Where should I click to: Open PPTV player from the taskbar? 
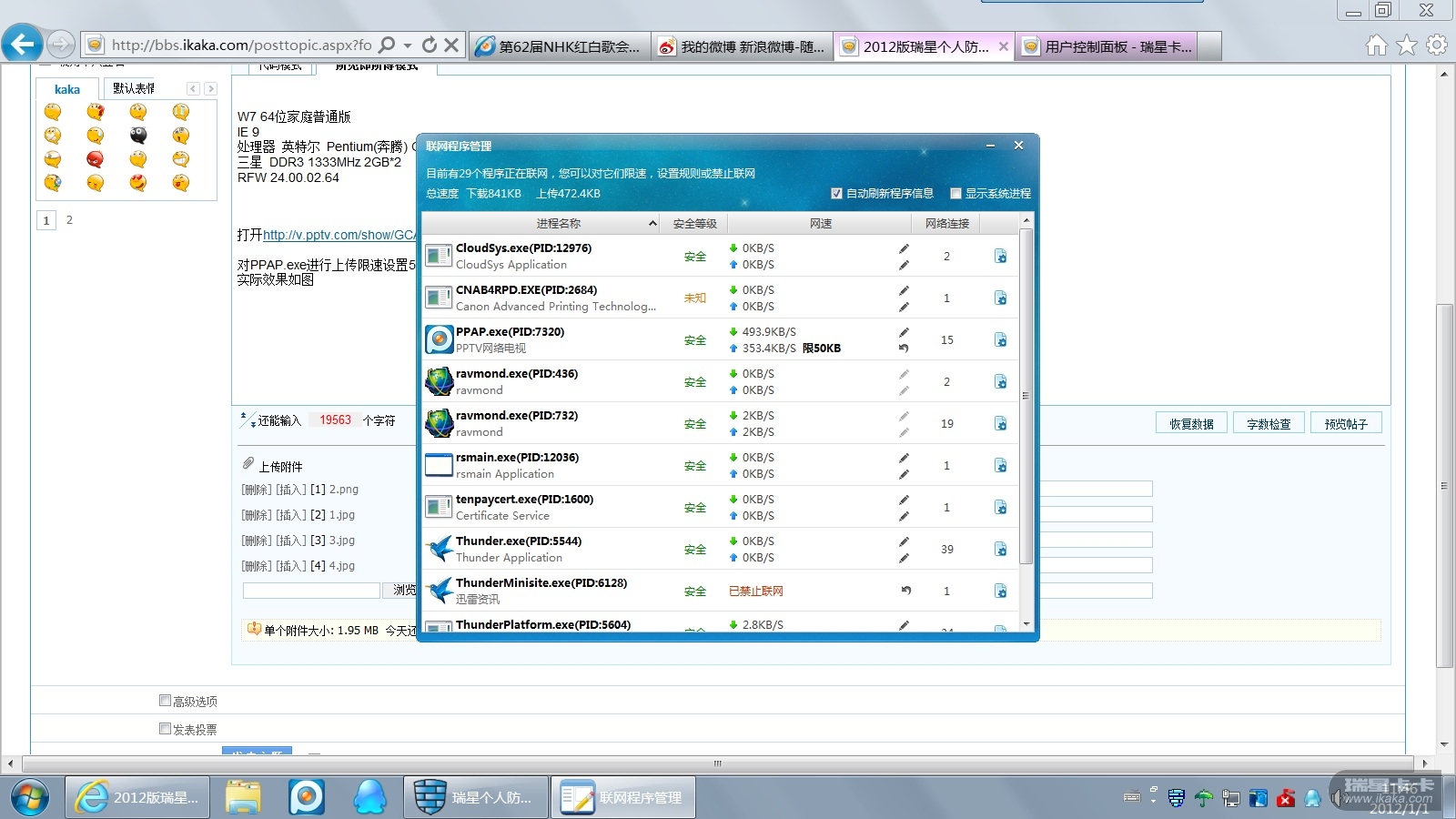point(307,797)
